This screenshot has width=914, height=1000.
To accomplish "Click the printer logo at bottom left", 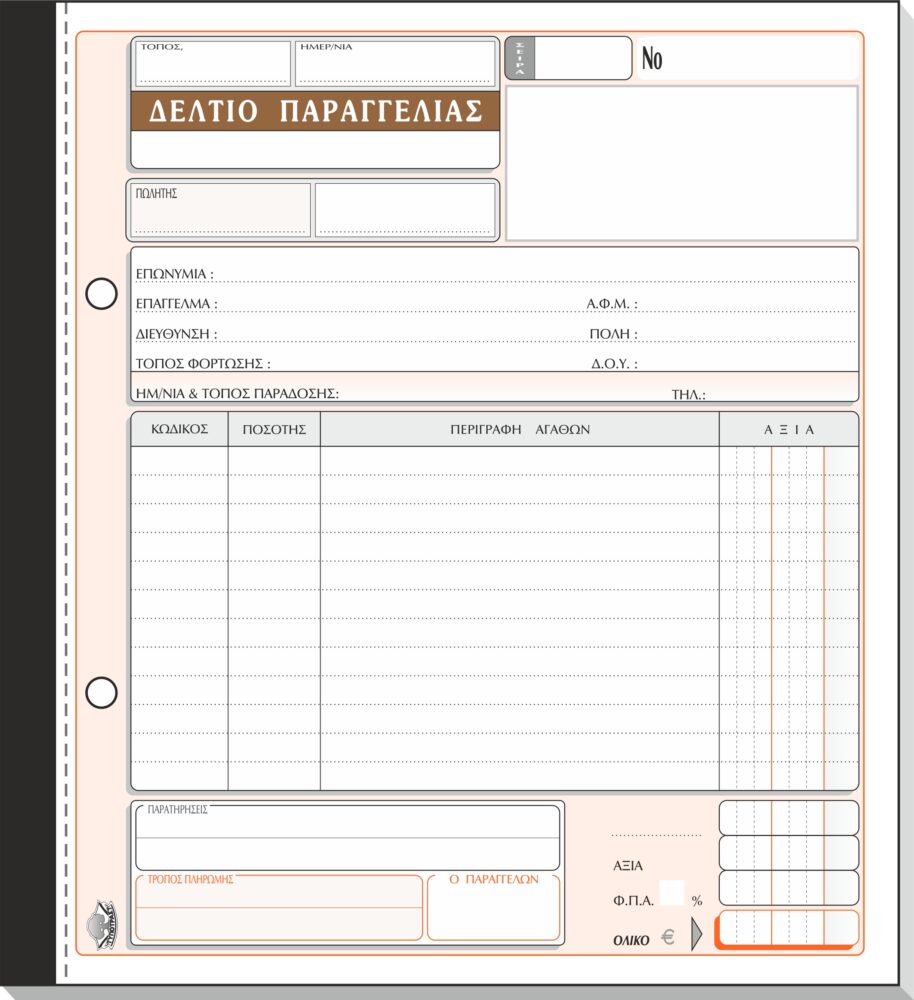I will point(102,925).
